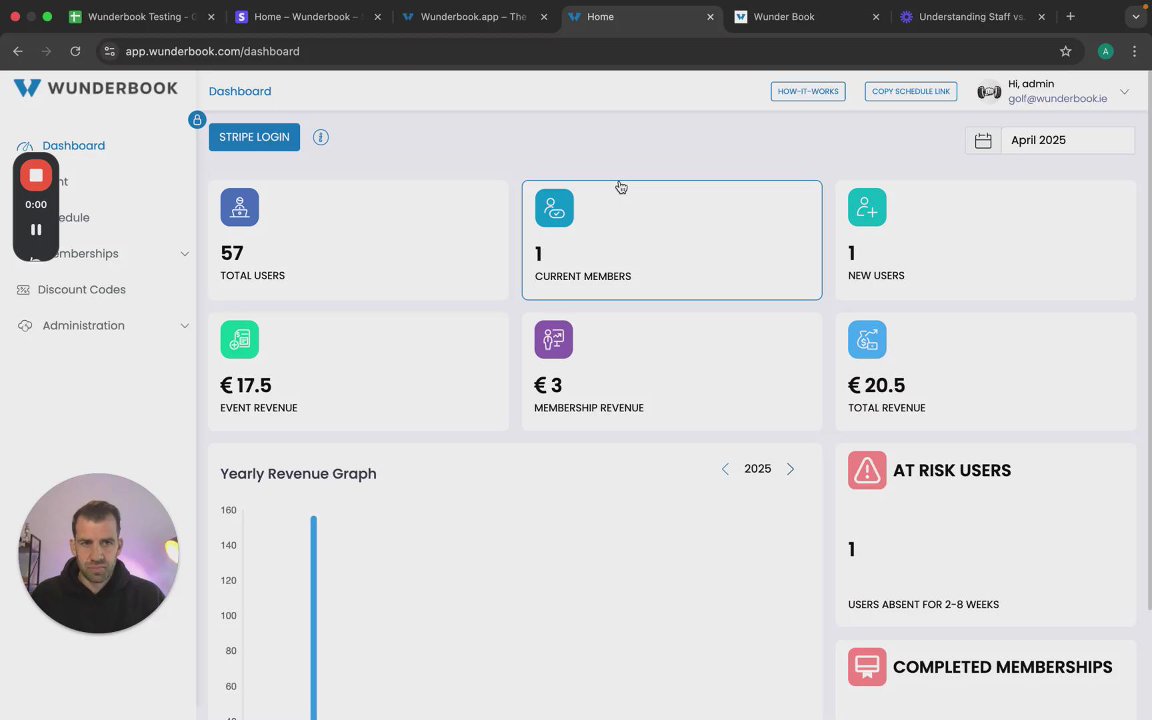
Task: Expand the Memberships sidebar chevron
Action: point(184,253)
